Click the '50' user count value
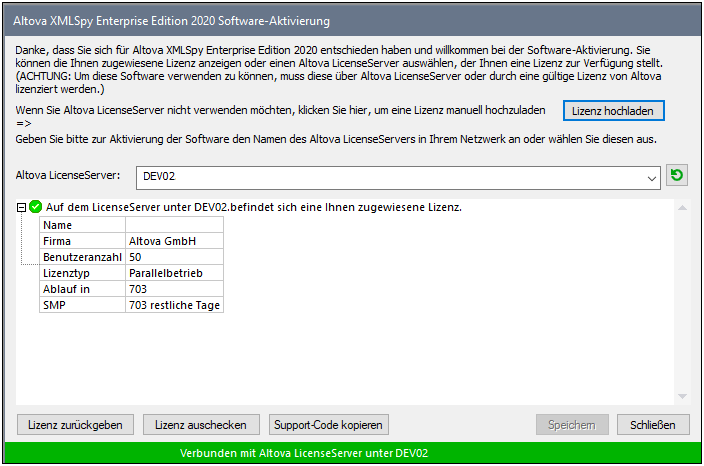The height and width of the screenshot is (466, 704). pyautogui.click(x=174, y=257)
